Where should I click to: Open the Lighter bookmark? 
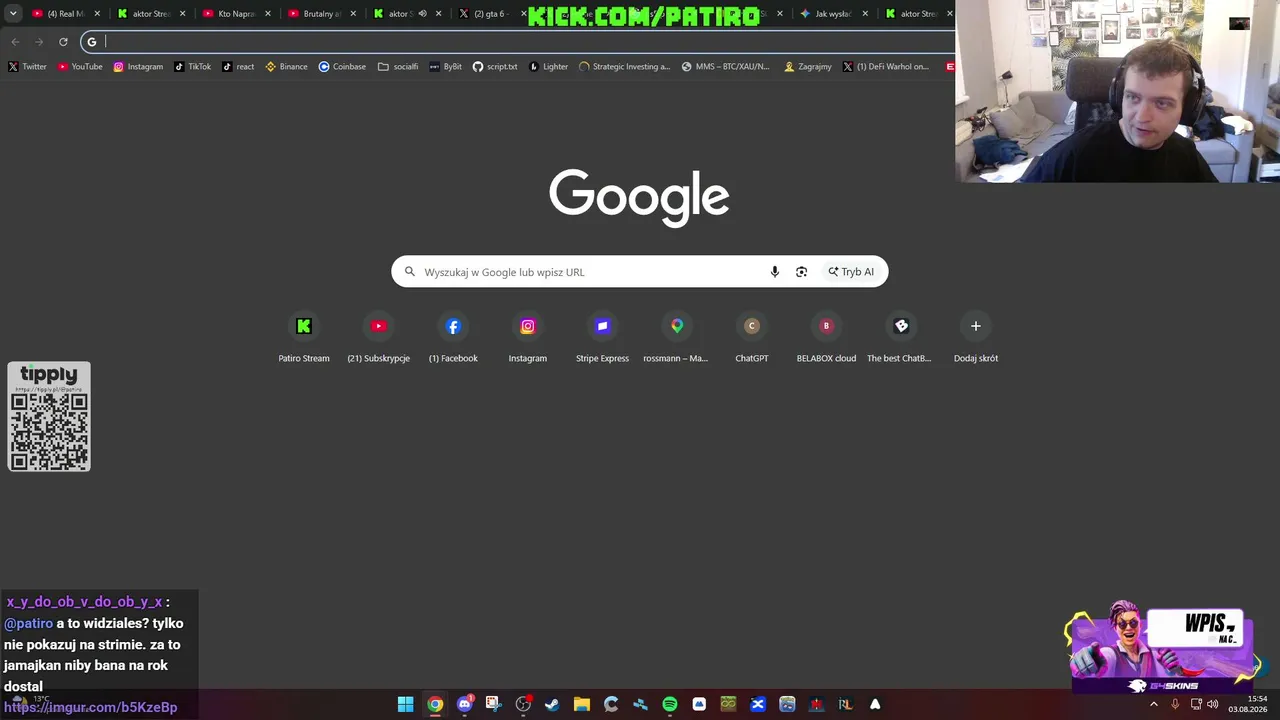(548, 67)
